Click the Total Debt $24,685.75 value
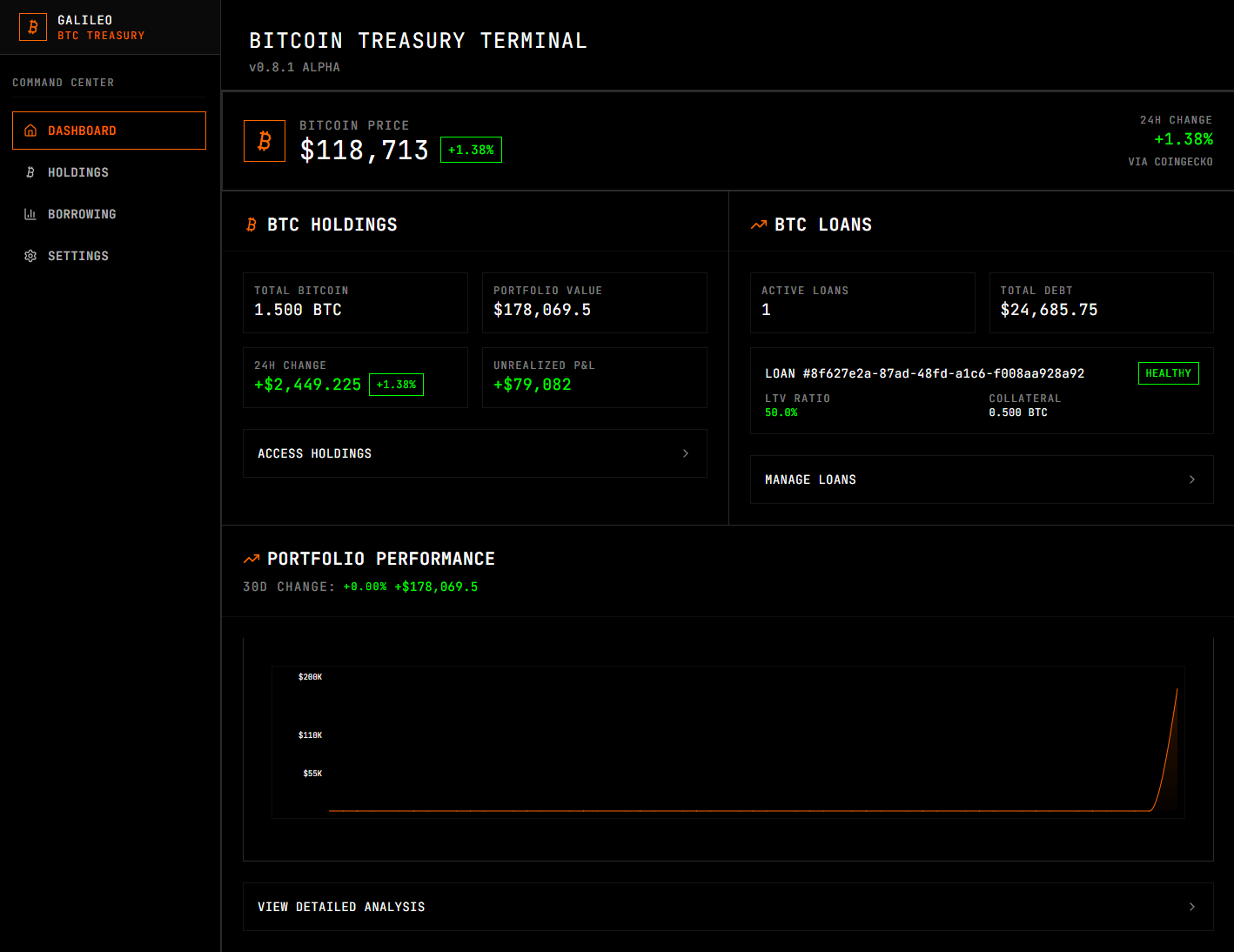The width and height of the screenshot is (1234, 952). [1050, 310]
